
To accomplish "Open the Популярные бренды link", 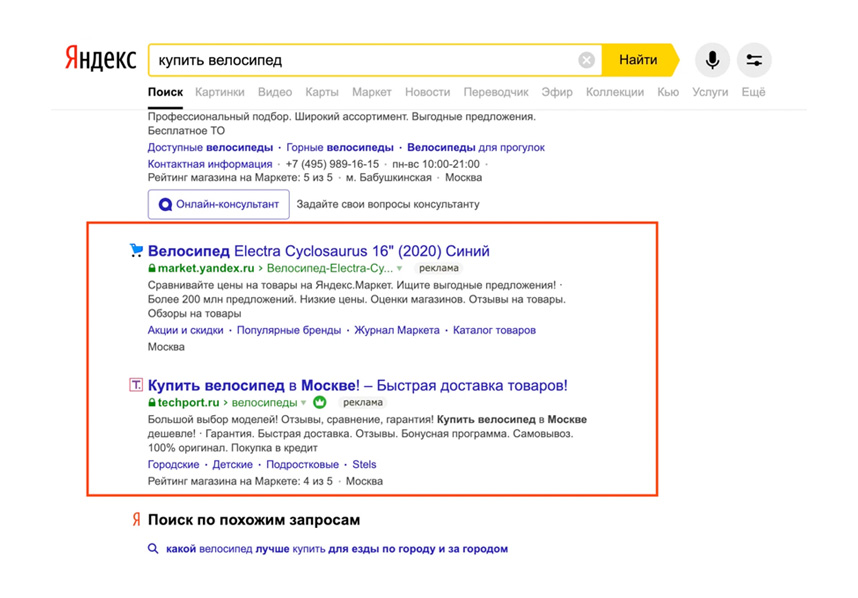I will click(x=289, y=330).
